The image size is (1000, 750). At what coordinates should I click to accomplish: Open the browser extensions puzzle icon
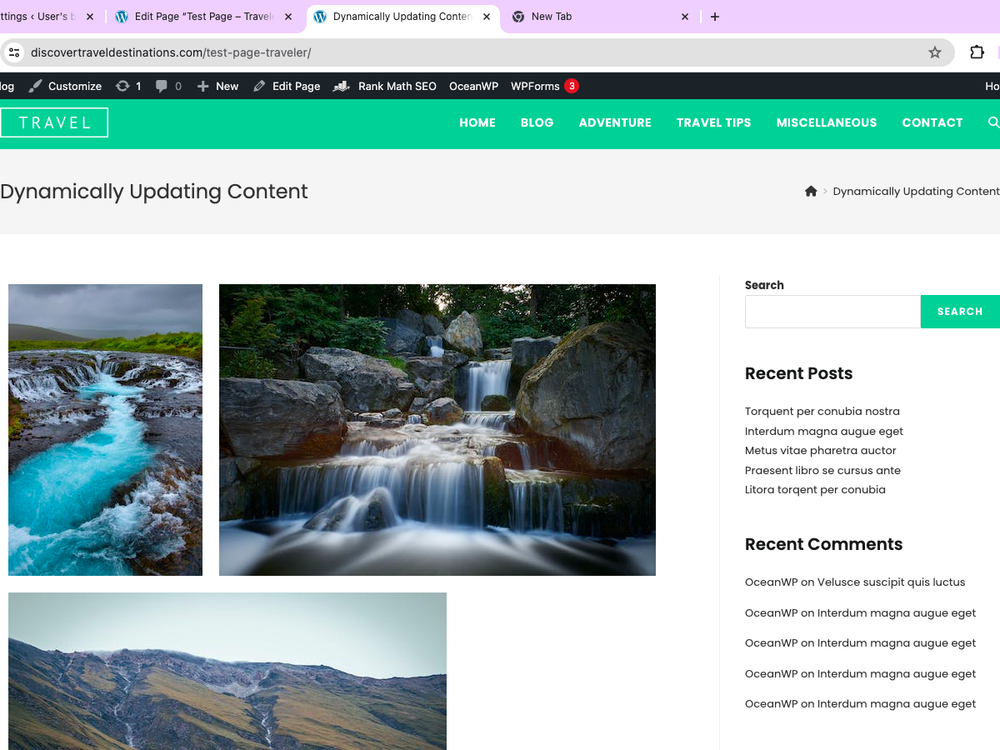[x=976, y=52]
